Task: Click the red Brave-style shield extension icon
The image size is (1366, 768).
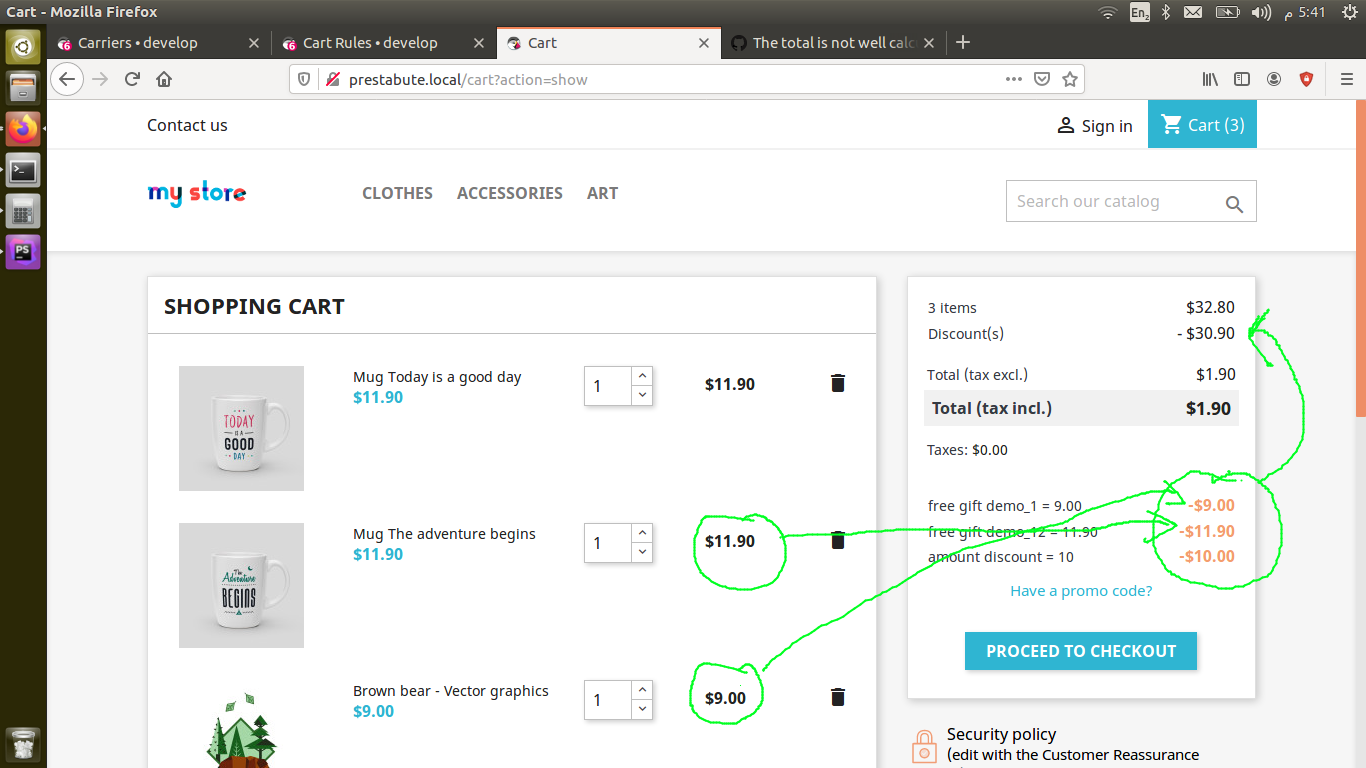Action: click(x=1306, y=79)
